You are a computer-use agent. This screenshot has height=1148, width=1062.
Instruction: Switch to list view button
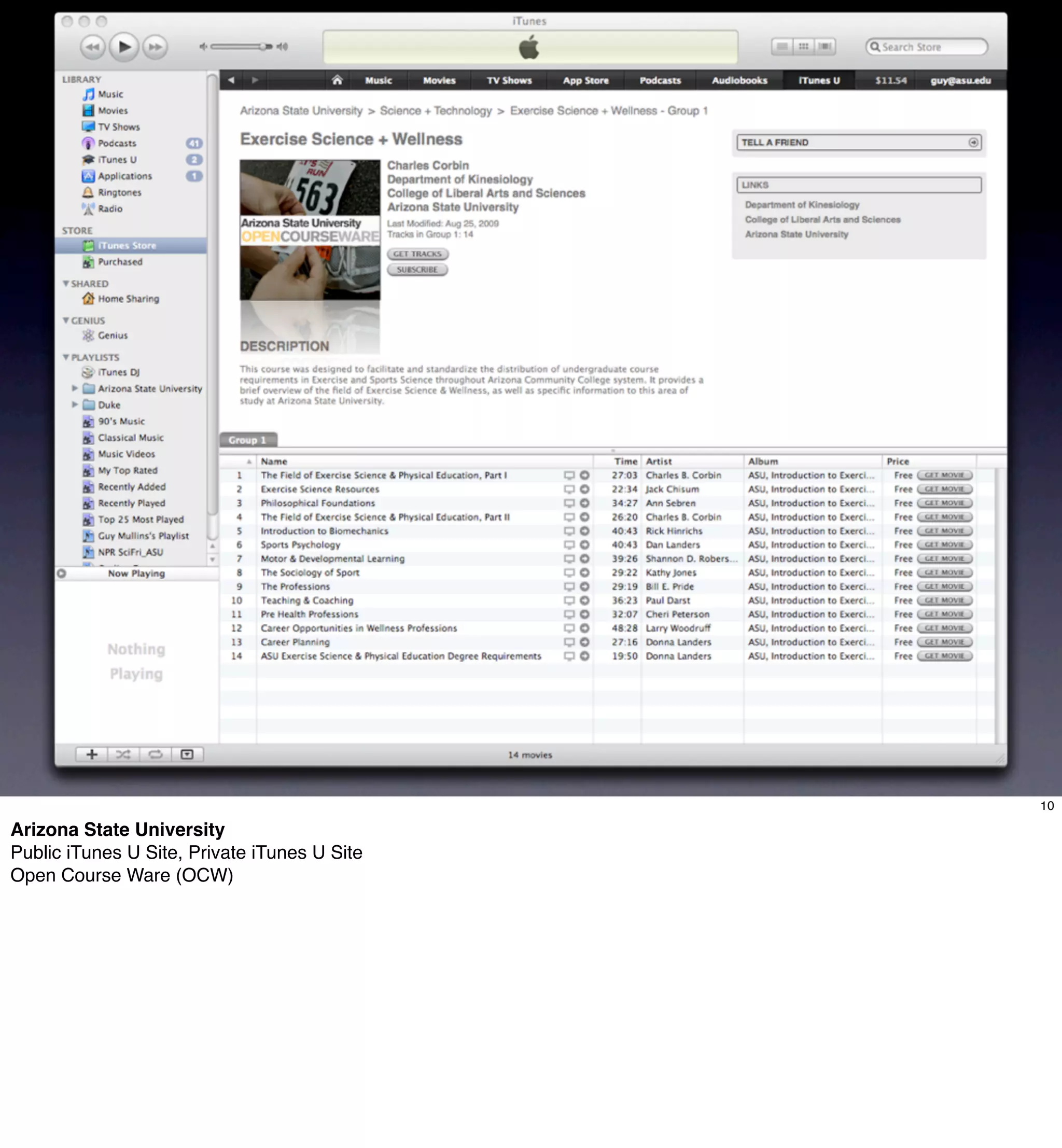click(781, 47)
